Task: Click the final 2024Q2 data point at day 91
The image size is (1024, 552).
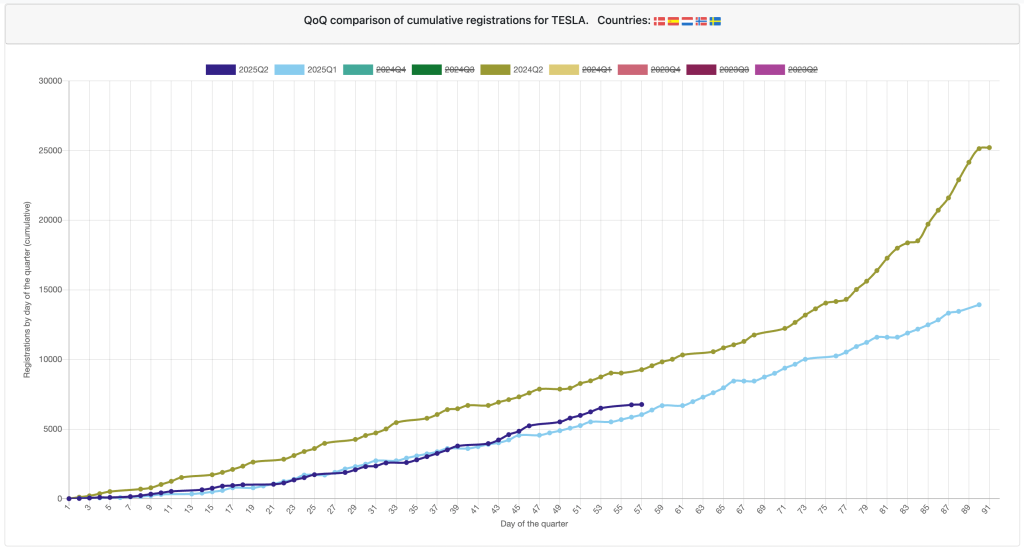Action: 989,148
